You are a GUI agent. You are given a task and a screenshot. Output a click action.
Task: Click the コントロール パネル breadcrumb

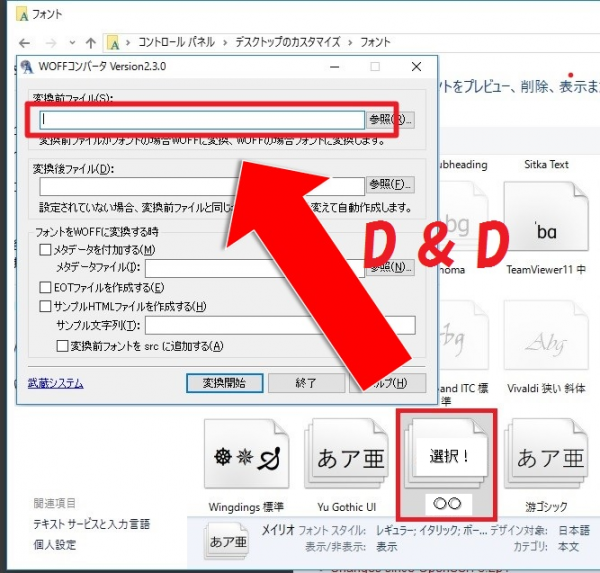[x=176, y=42]
